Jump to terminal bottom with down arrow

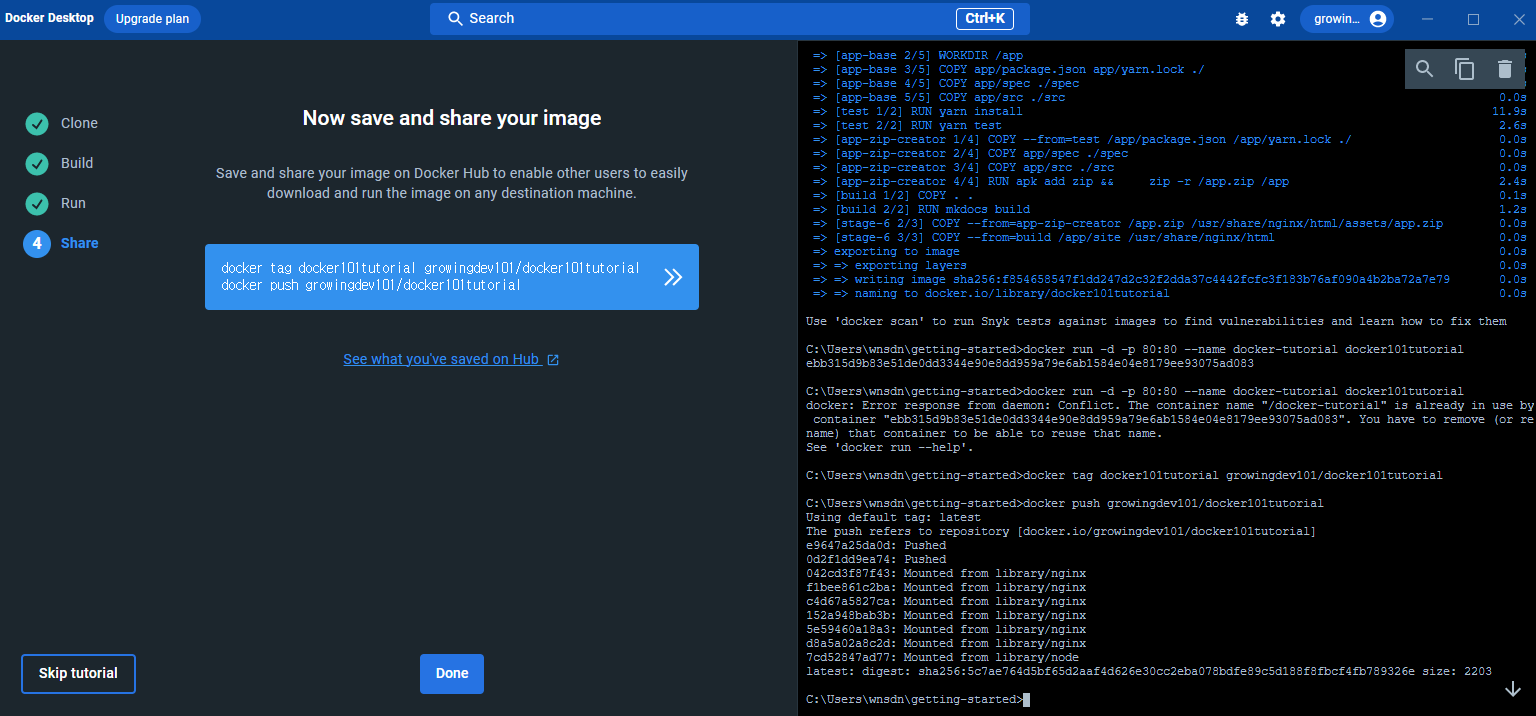point(1513,689)
